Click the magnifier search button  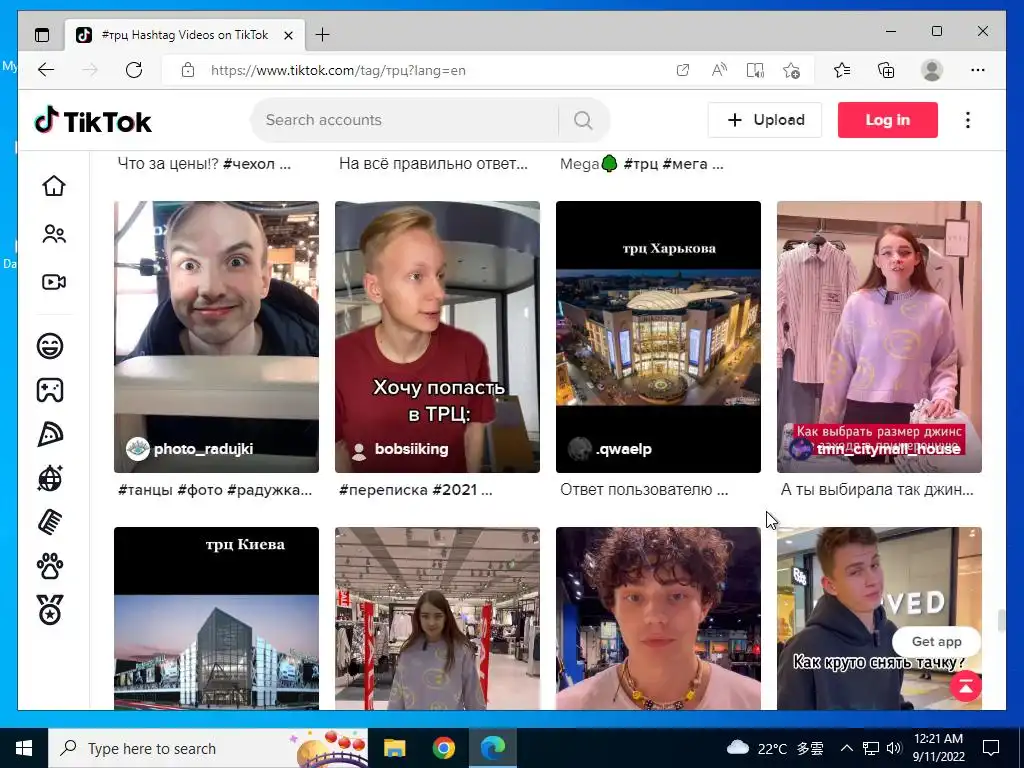click(x=583, y=120)
